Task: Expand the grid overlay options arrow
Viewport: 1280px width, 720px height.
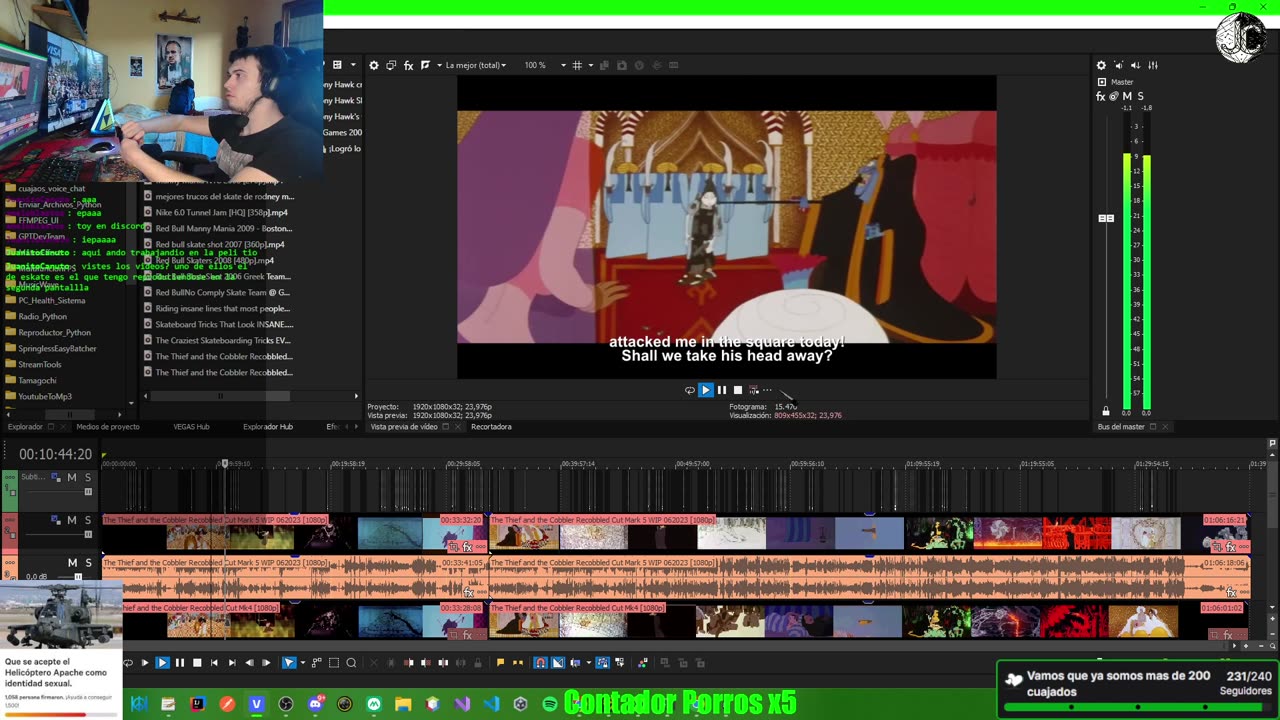Action: (590, 66)
